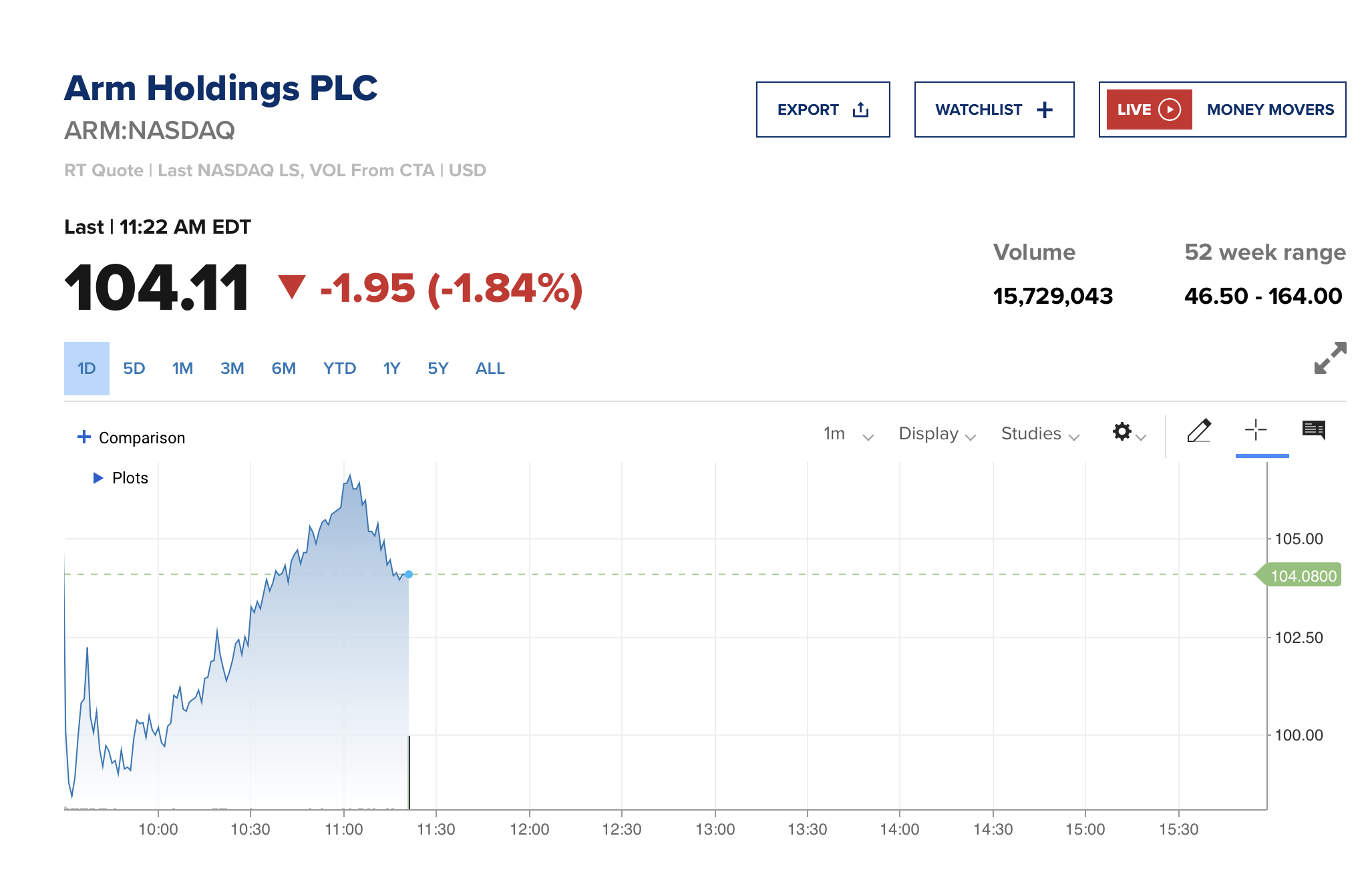Switch to the ALL range
This screenshot has width=1372, height=872.
coord(490,369)
